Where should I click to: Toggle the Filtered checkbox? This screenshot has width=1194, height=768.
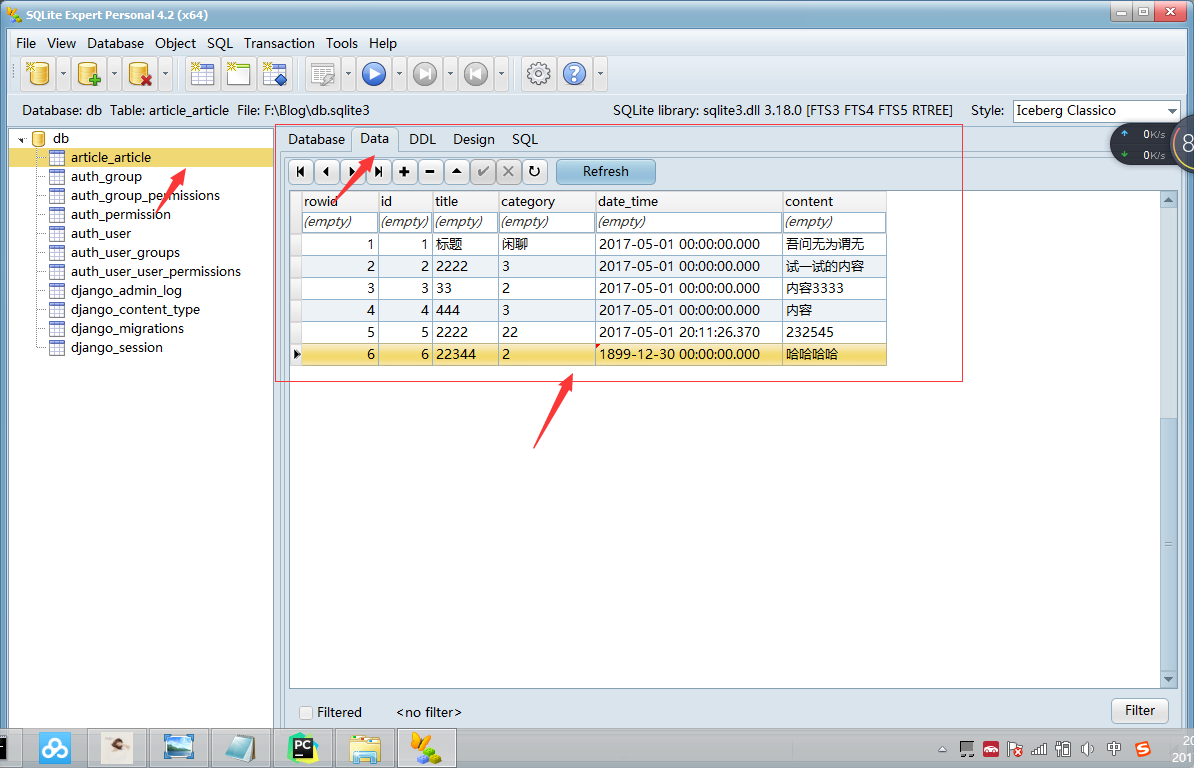[x=306, y=712]
